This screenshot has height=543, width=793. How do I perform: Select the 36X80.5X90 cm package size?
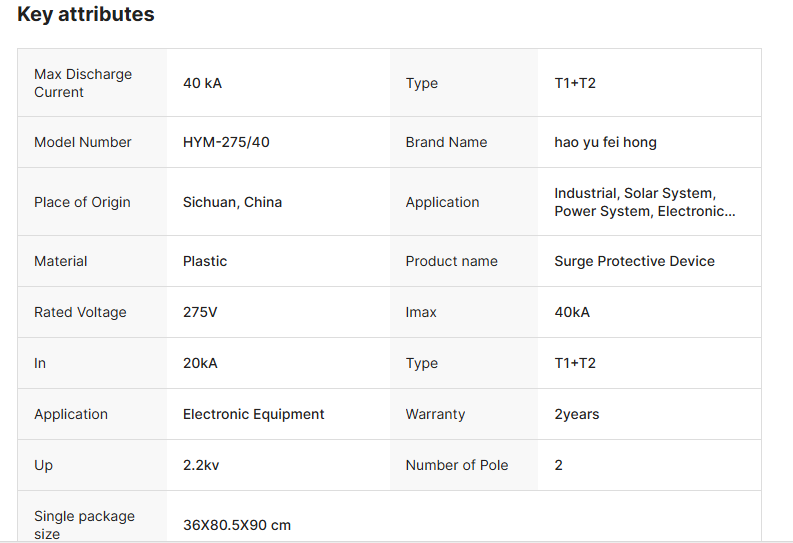(x=237, y=525)
